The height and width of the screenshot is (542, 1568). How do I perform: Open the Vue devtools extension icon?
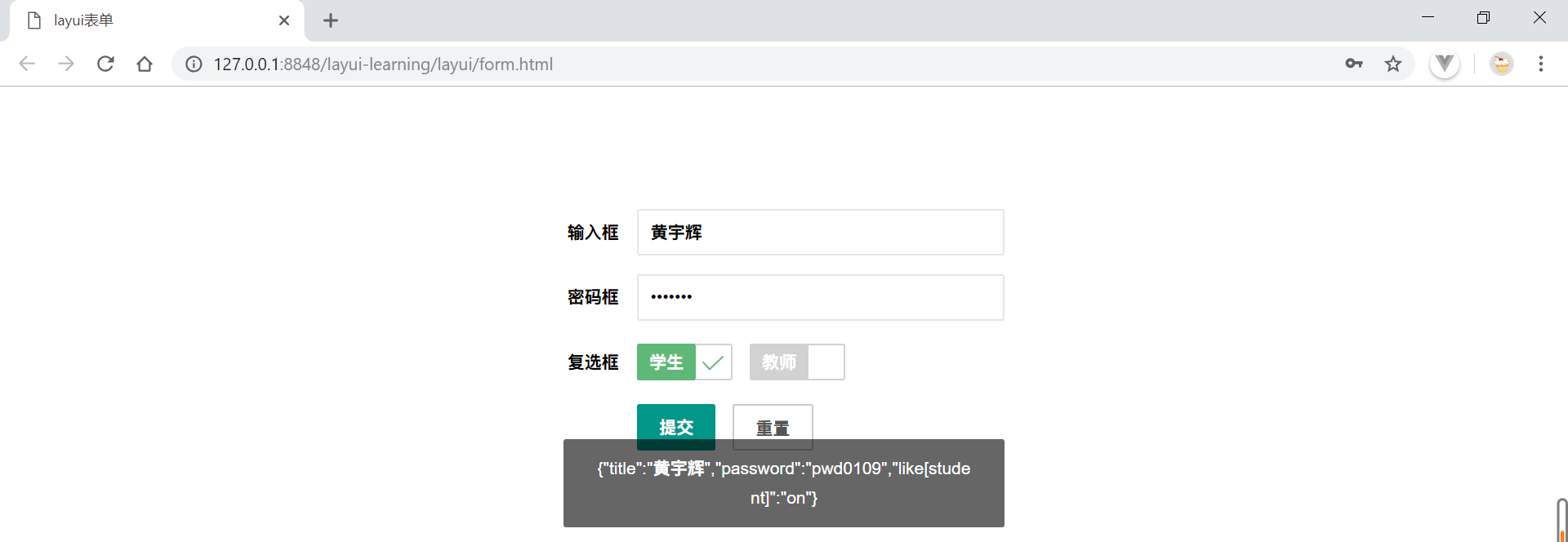coord(1444,64)
